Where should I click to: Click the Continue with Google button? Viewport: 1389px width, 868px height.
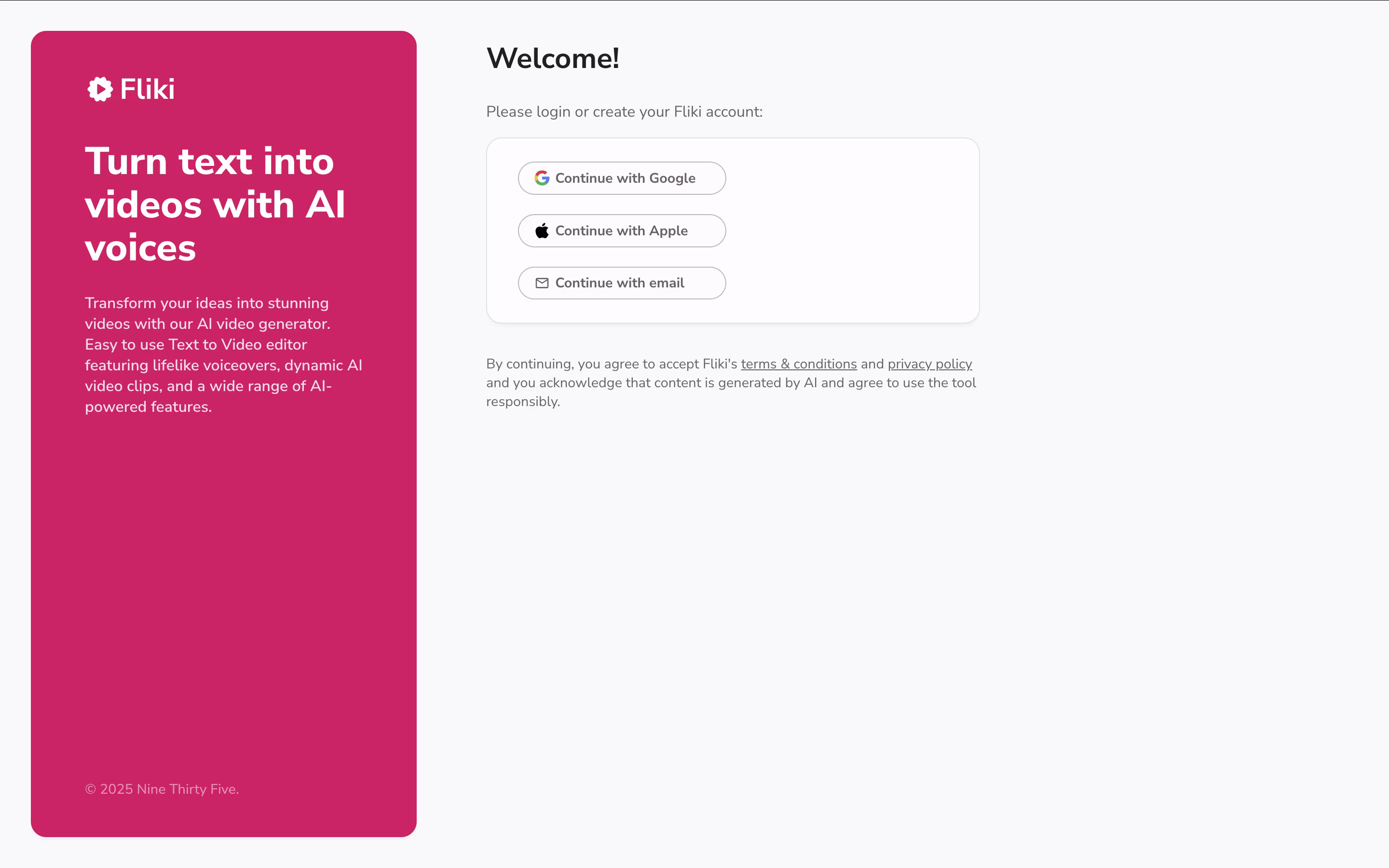tap(622, 178)
